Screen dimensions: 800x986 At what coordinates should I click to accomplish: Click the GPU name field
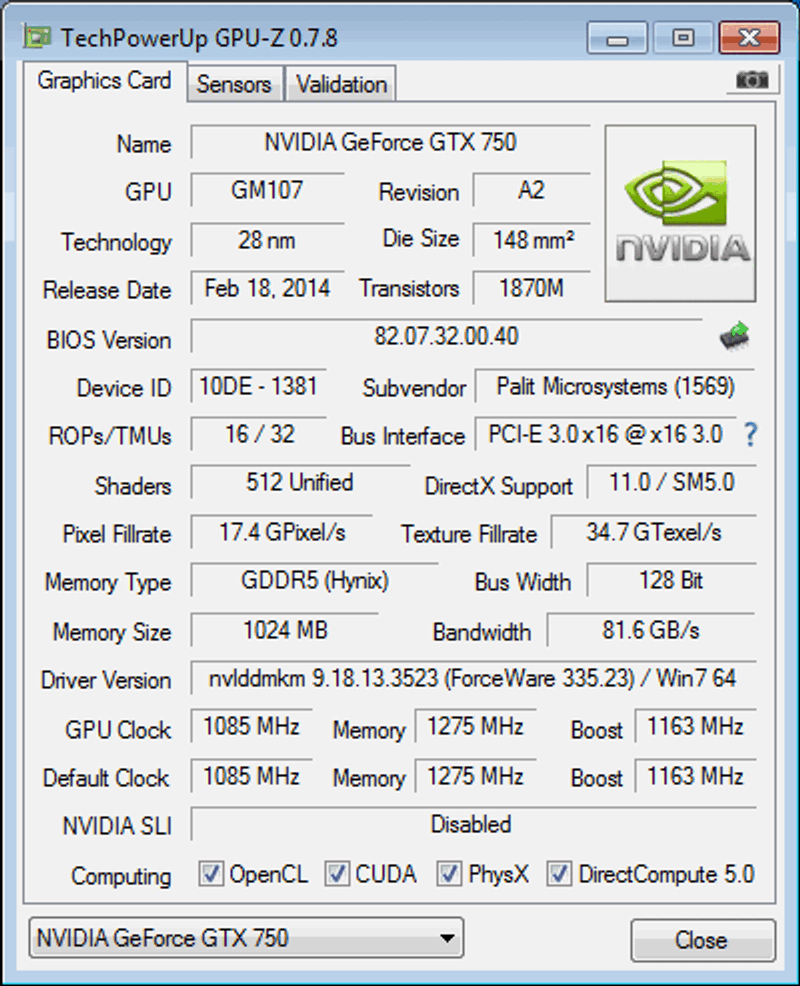coord(390,143)
